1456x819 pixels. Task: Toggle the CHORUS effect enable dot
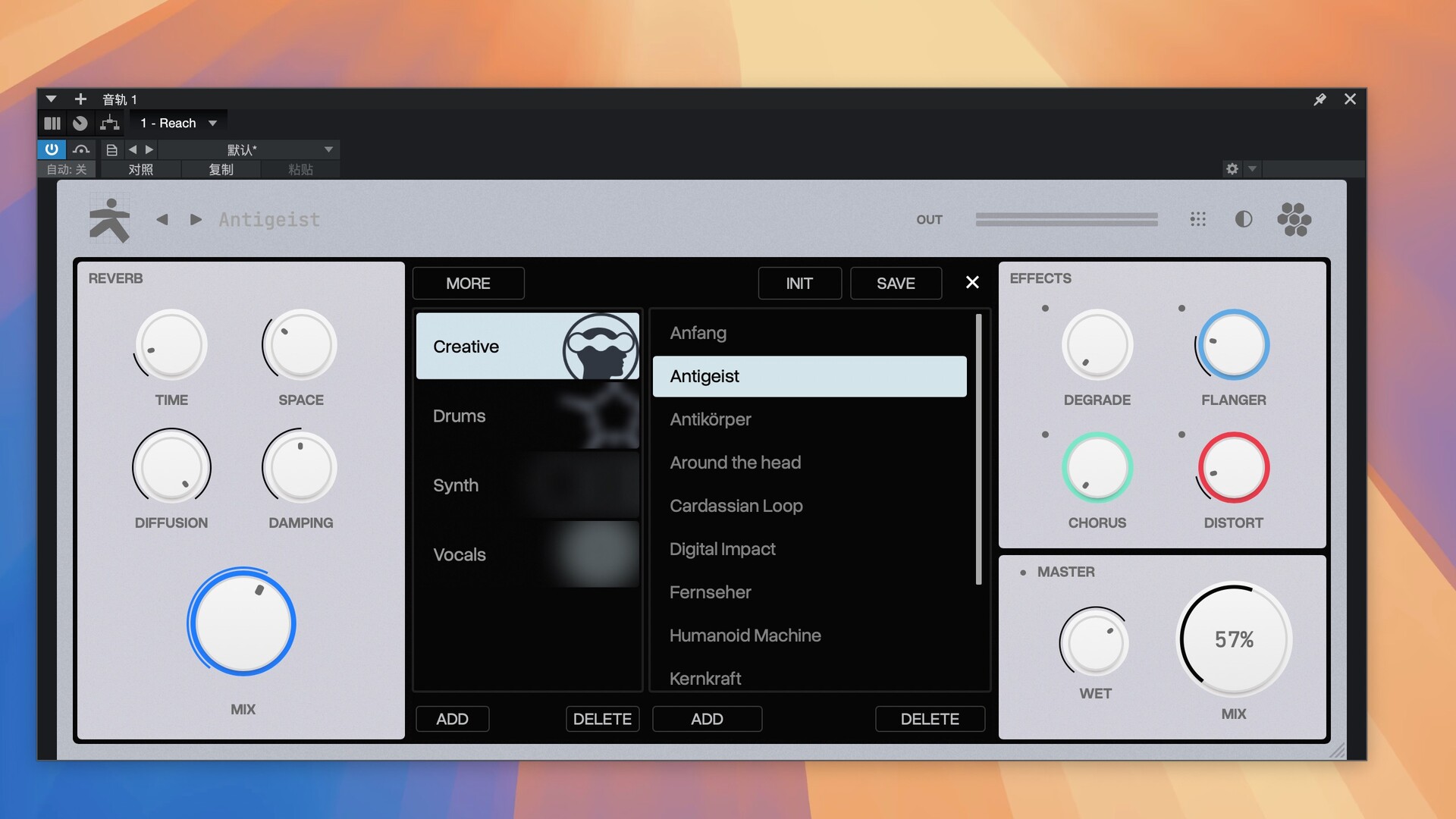(1045, 435)
